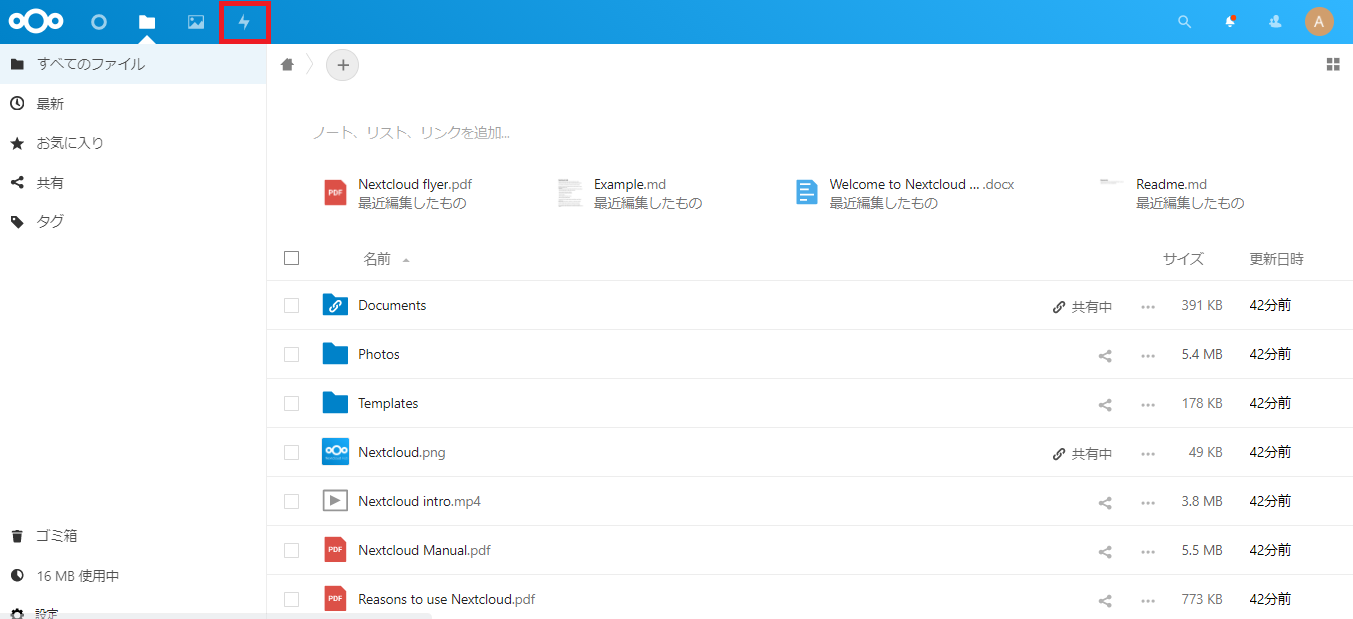1353x619 pixels.
Task: Click the 16 MB 使用中 quota entry
Action: click(x=133, y=576)
